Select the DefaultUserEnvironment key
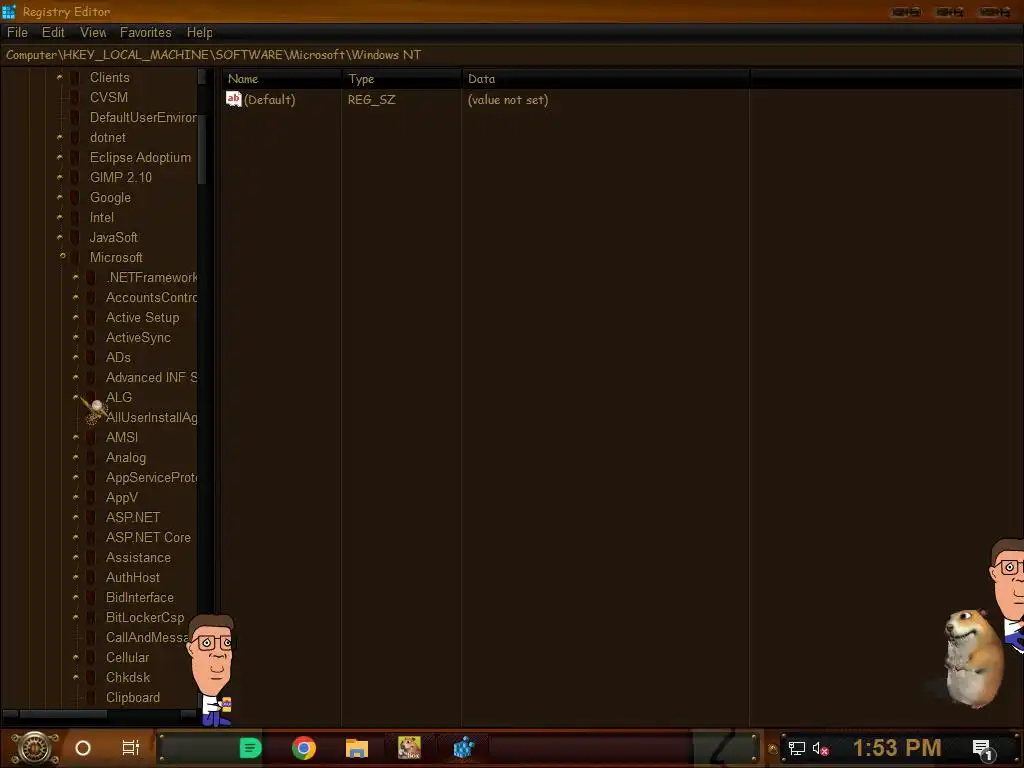The image size is (1024, 768). (x=143, y=118)
